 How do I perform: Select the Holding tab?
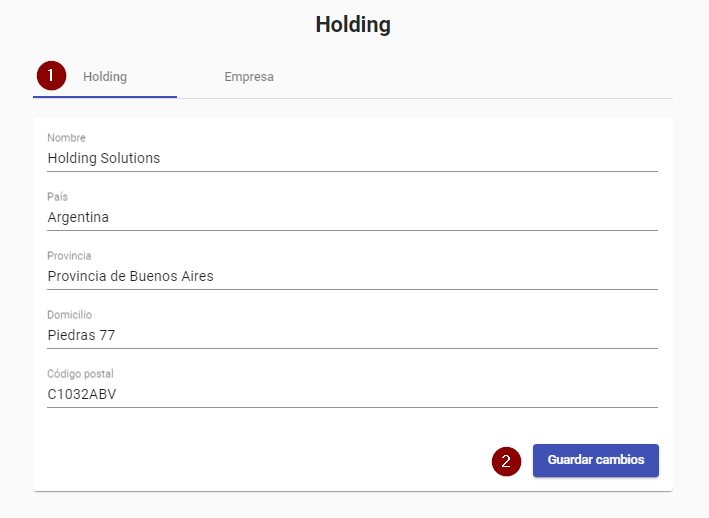pyautogui.click(x=105, y=77)
